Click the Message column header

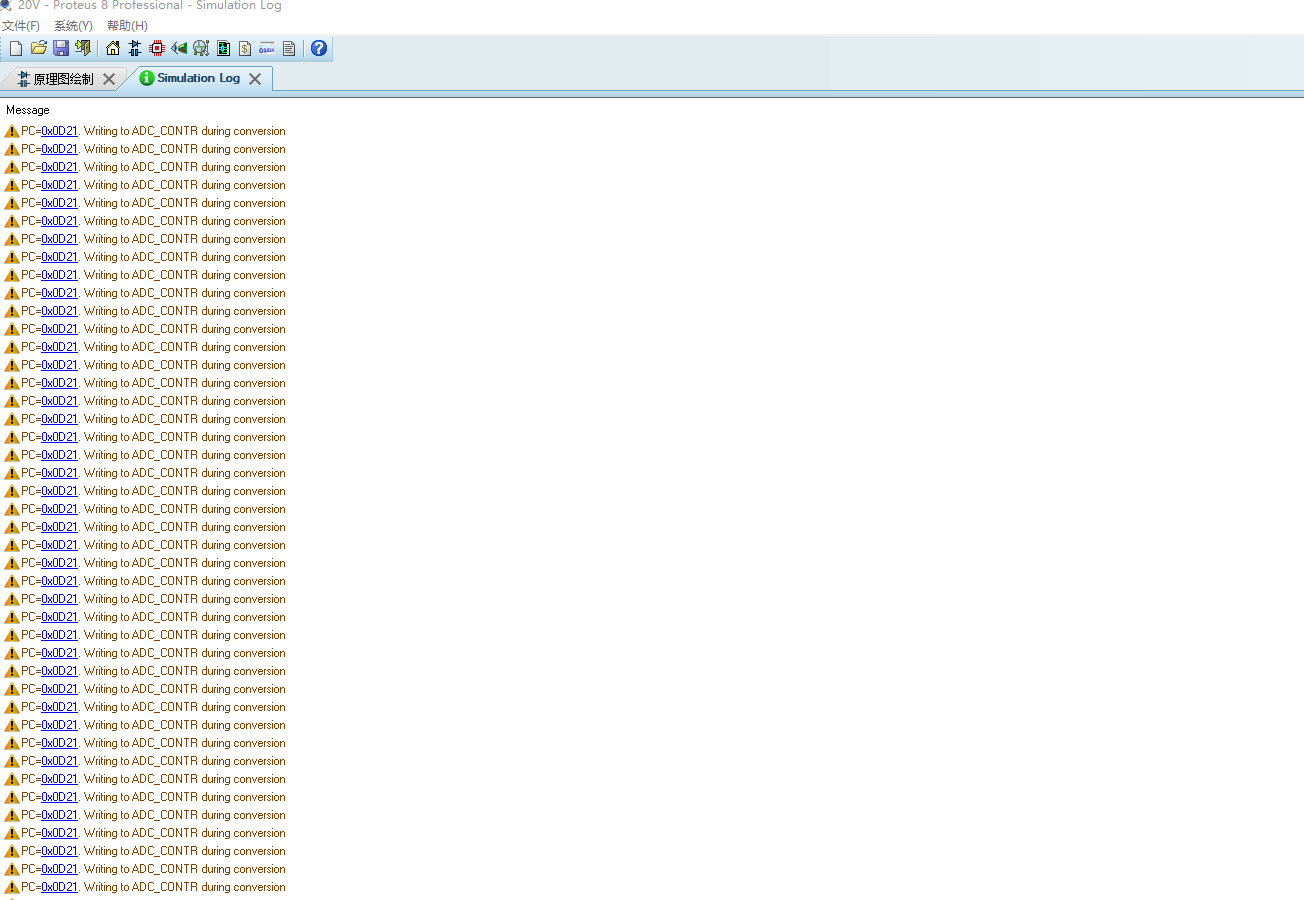(28, 110)
